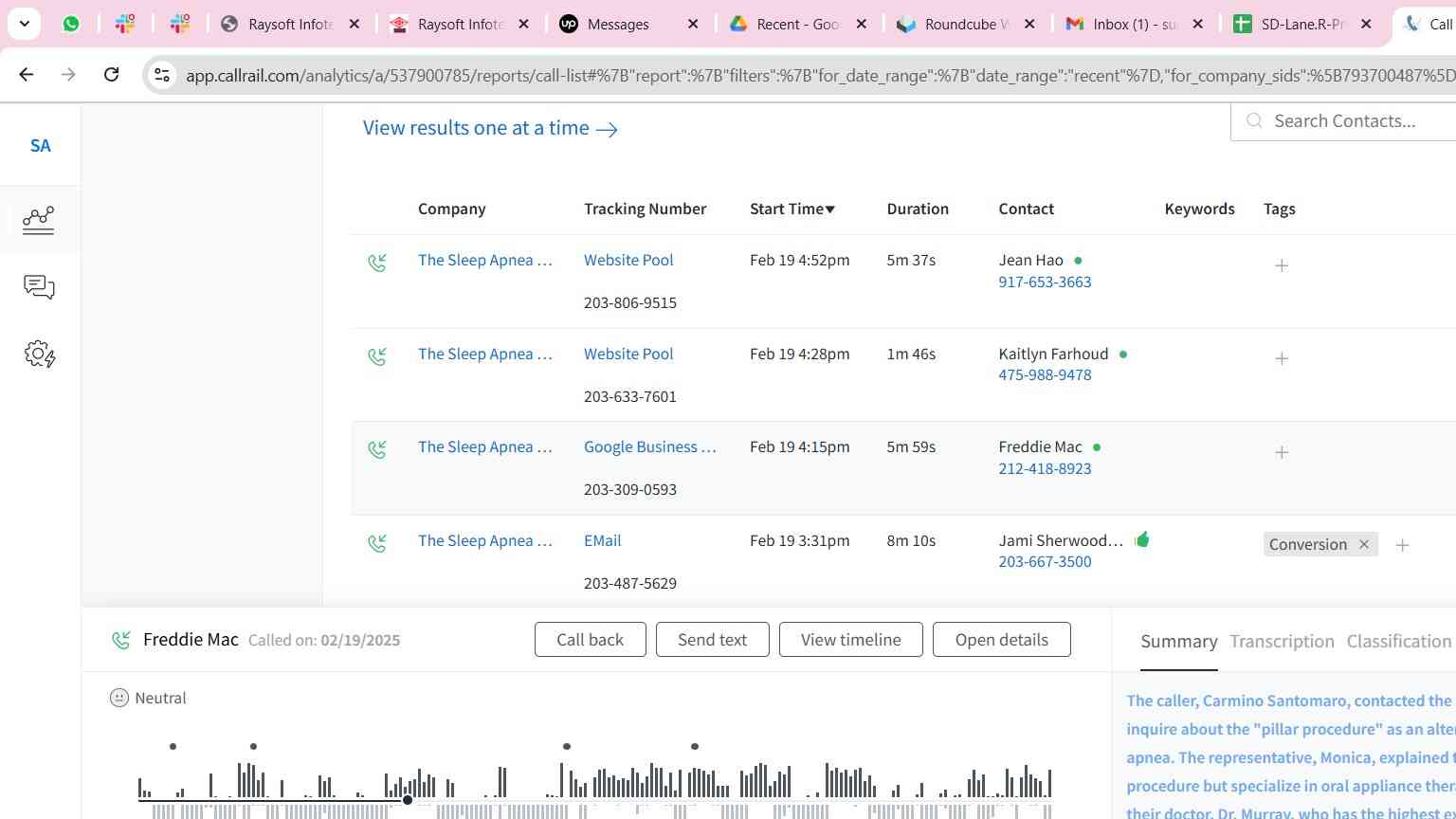Screen dimensions: 1456x819
Task: Open The Sleep Apnea company in Jami Sherwood row
Action: [484, 540]
